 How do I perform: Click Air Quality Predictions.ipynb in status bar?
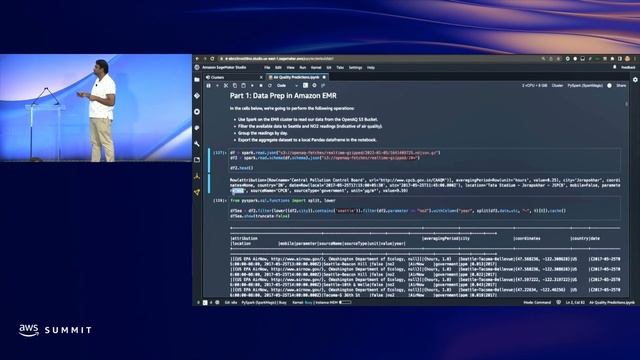click(612, 302)
